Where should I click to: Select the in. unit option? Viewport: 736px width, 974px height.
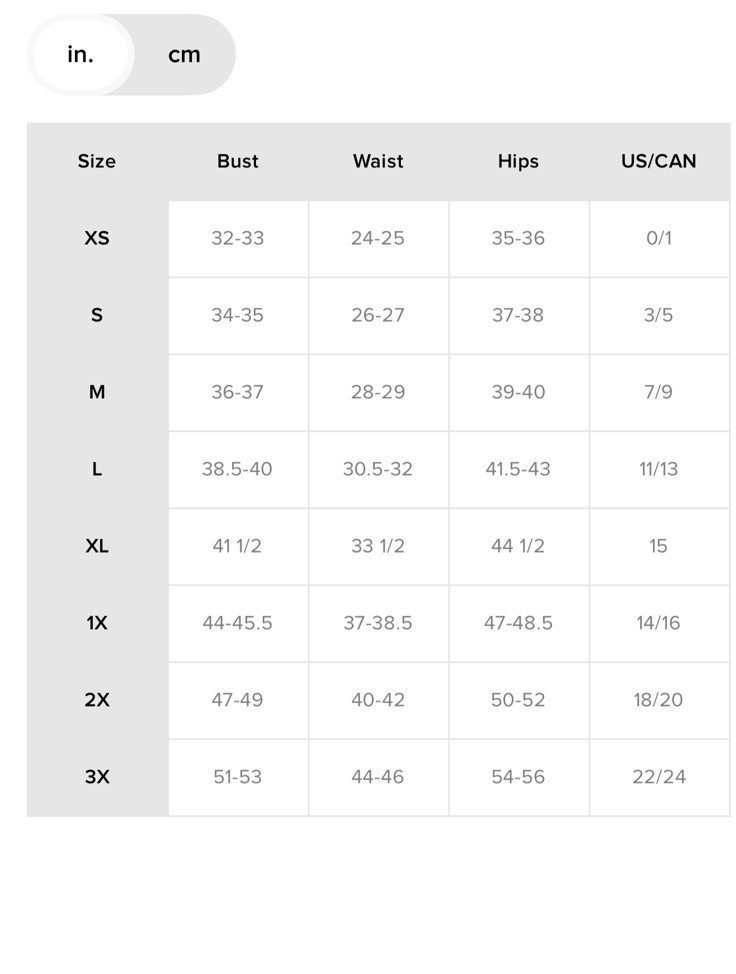(81, 55)
